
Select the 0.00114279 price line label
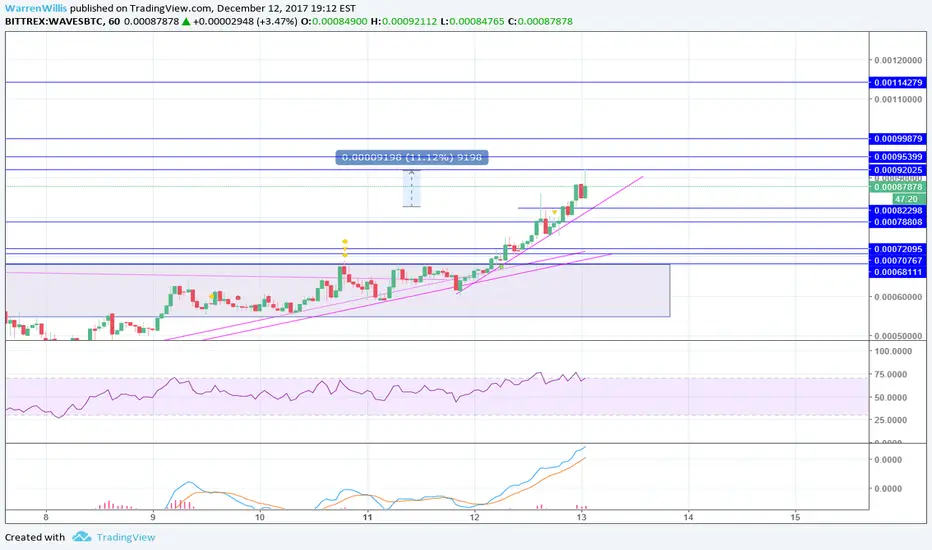coord(898,83)
